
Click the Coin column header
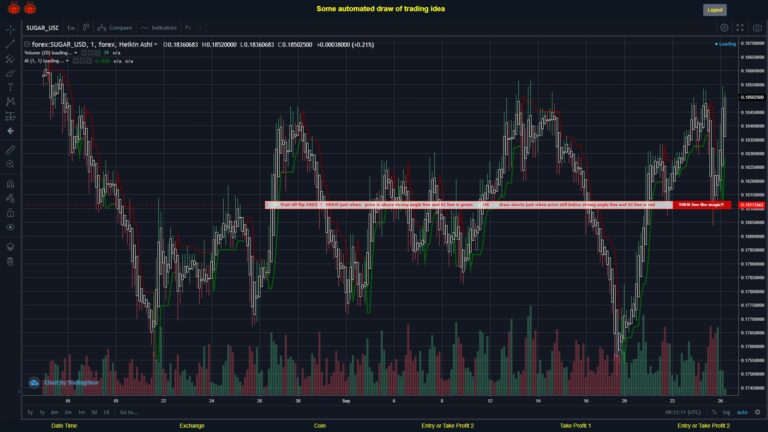(x=320, y=426)
